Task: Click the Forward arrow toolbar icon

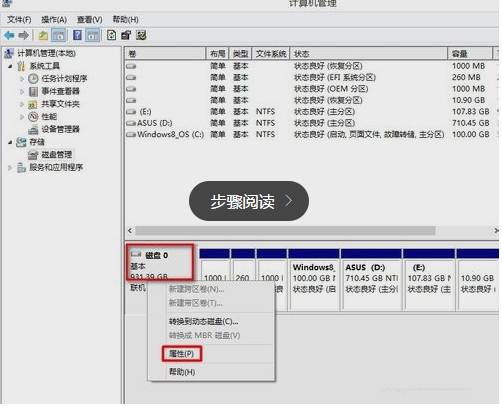Action: click(x=23, y=35)
